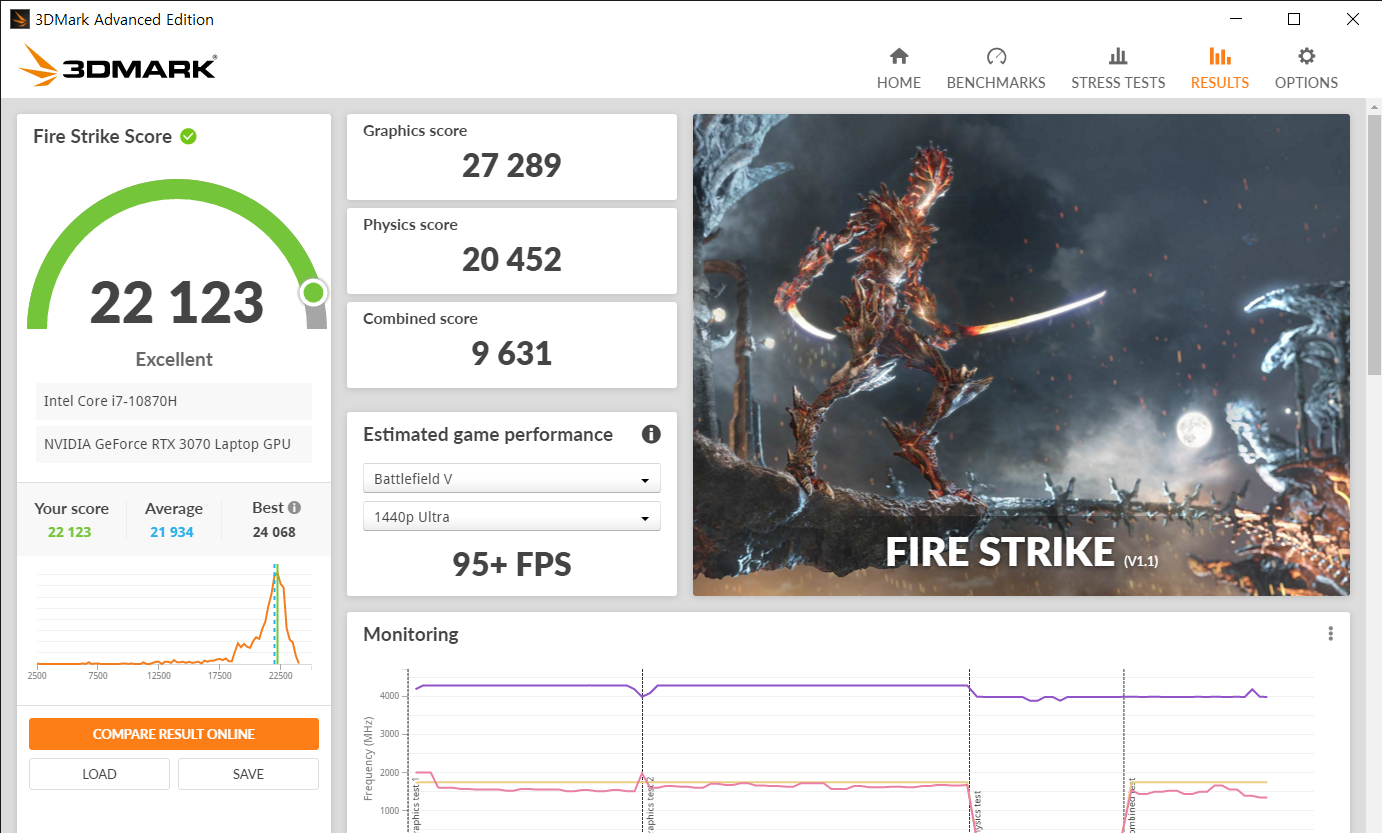Minimize the 3DMark window

click(x=1235, y=19)
